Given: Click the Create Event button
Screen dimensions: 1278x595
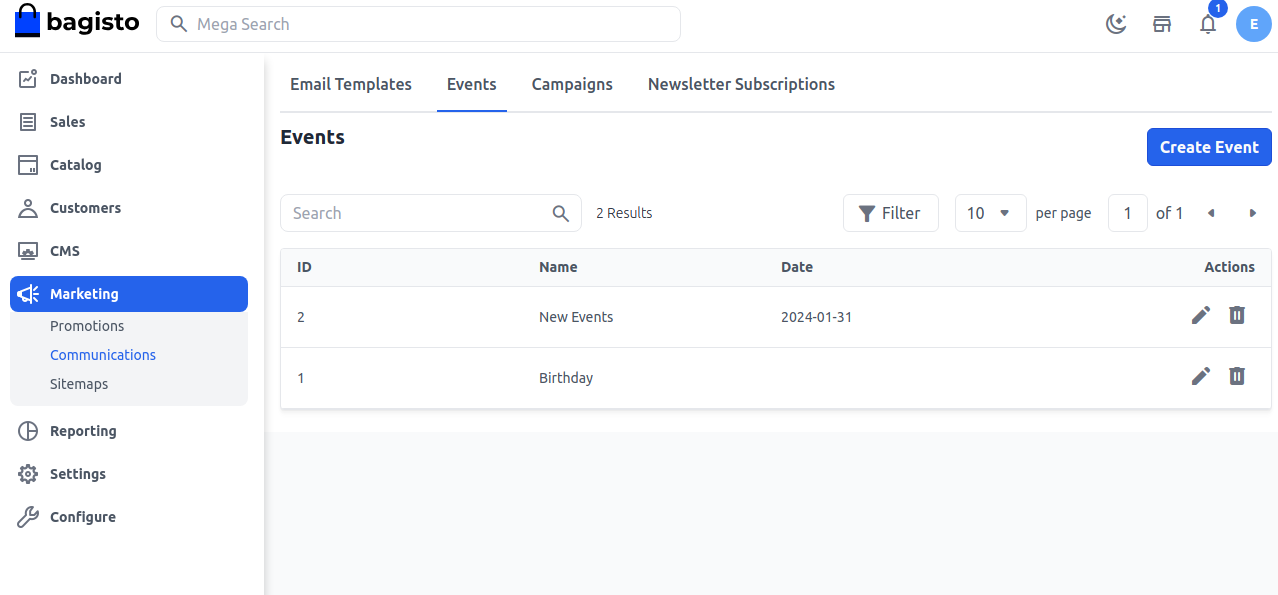Looking at the screenshot, I should pyautogui.click(x=1209, y=147).
